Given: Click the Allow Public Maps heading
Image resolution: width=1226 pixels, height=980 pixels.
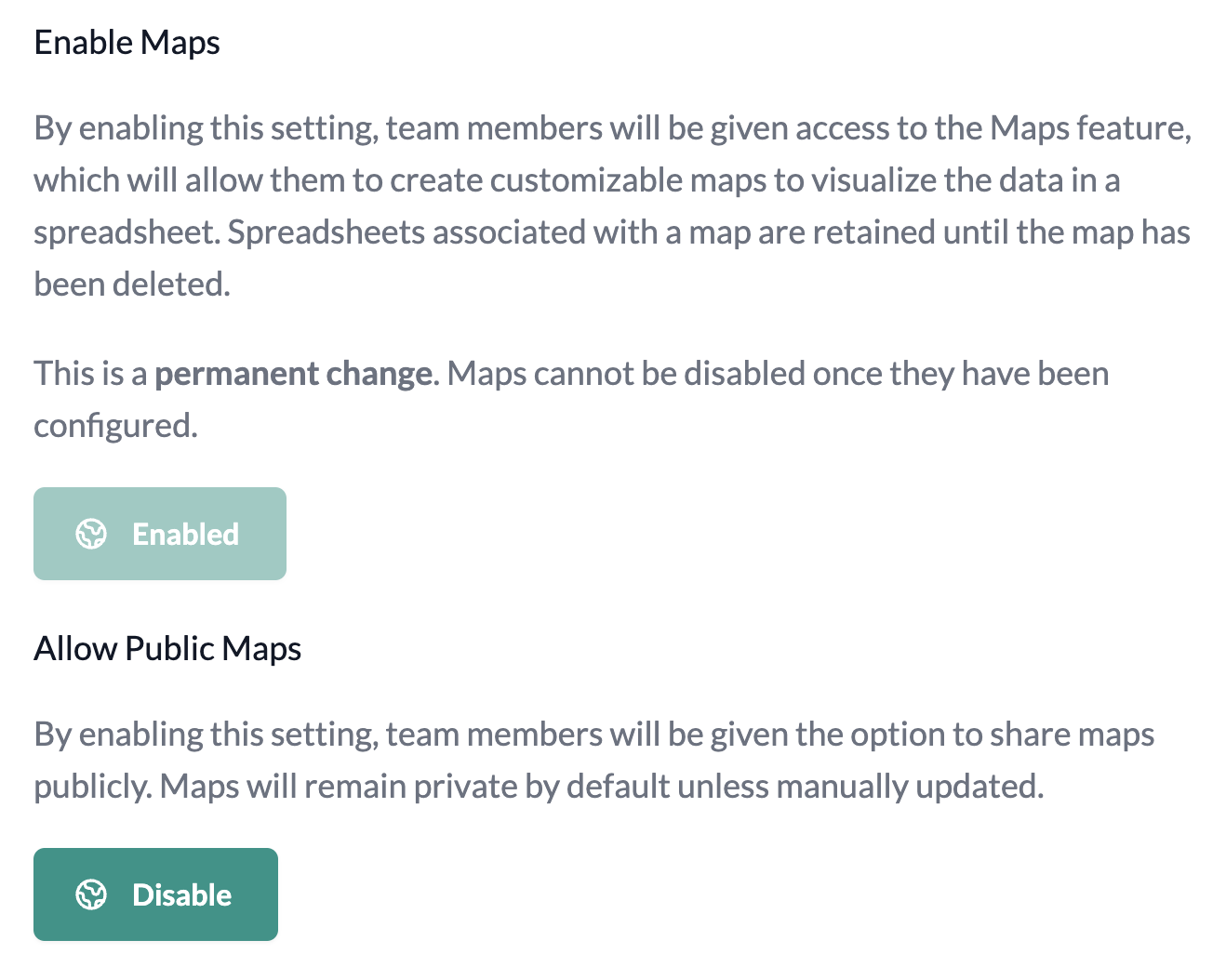Looking at the screenshot, I should [x=167, y=648].
